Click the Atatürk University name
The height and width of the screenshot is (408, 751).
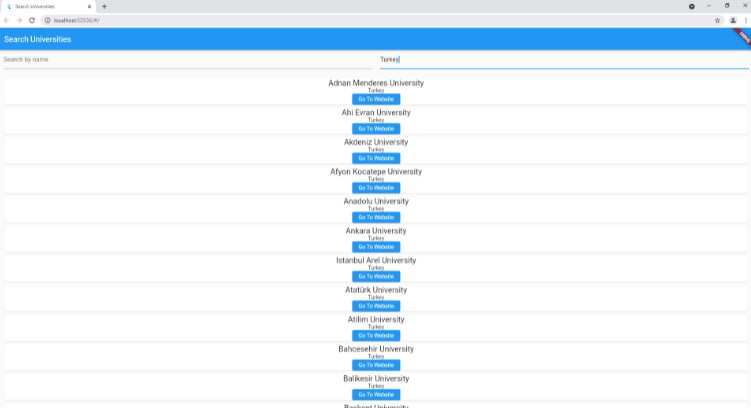click(x=376, y=290)
